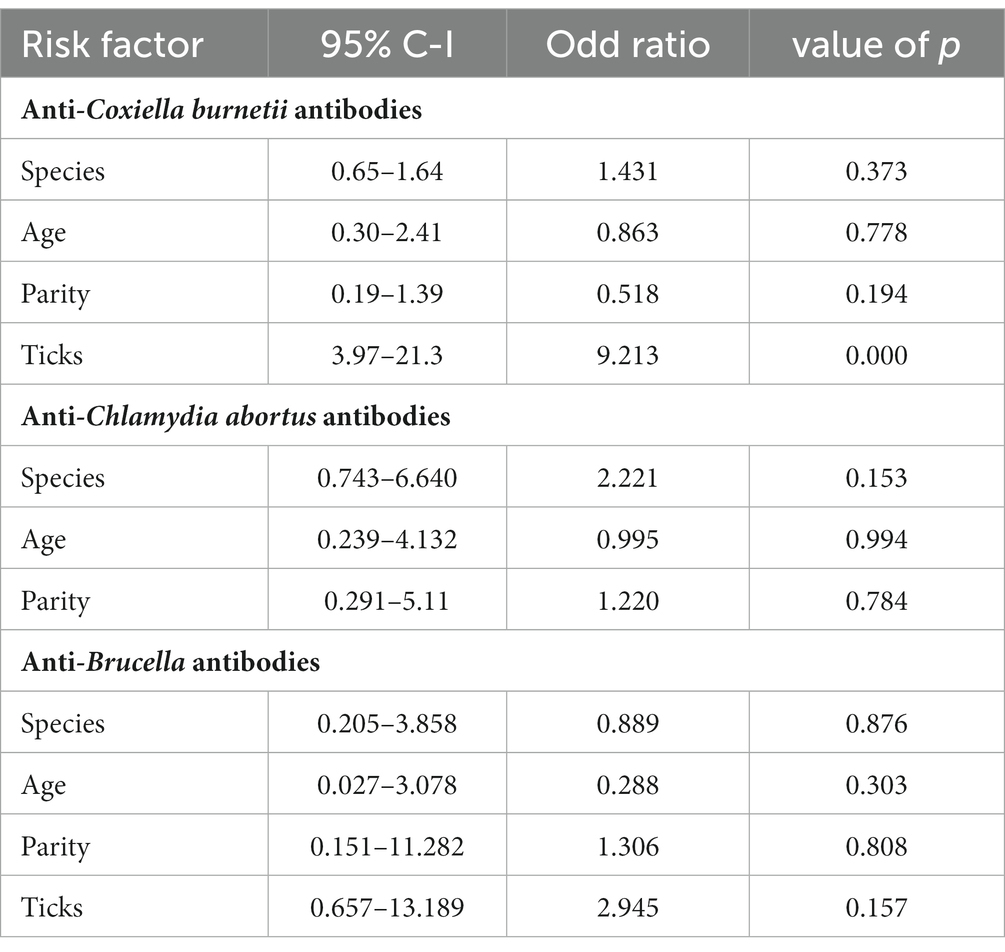This screenshot has width=1005, height=952.
Task: Select the interval cell 0.30–2.41
Action: click(387, 232)
